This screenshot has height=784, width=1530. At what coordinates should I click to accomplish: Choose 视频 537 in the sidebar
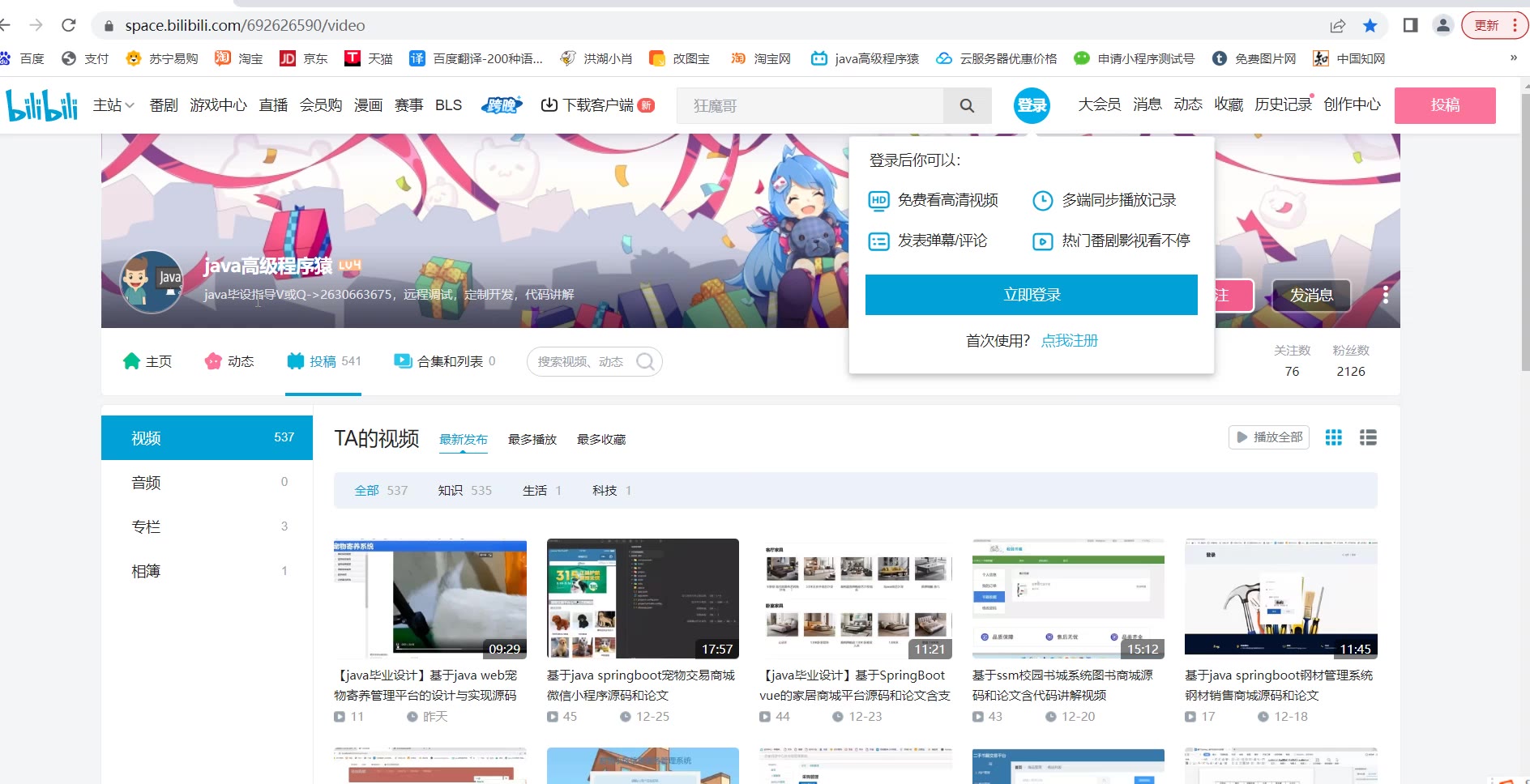pos(207,438)
